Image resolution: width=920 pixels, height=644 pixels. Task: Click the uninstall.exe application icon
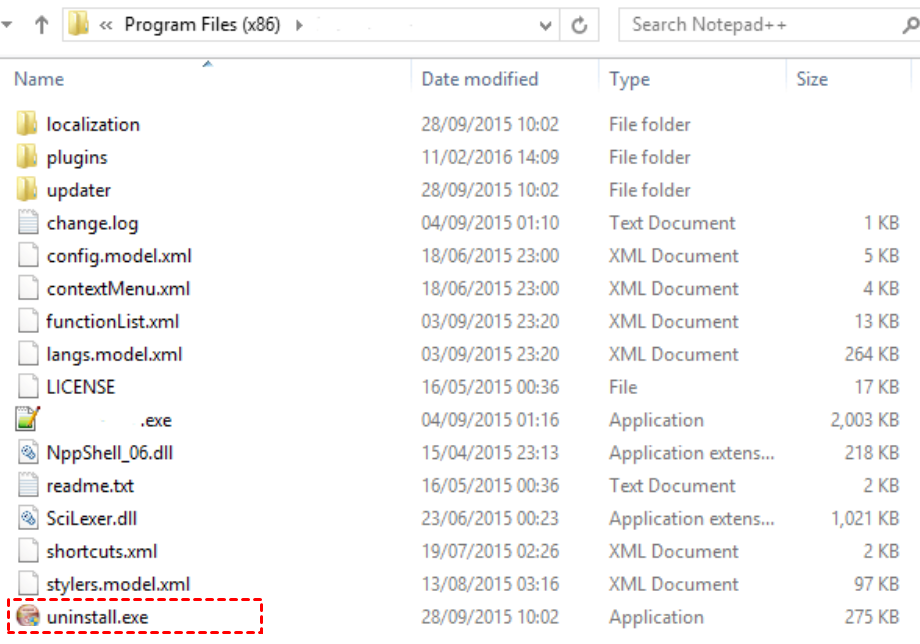point(28,617)
